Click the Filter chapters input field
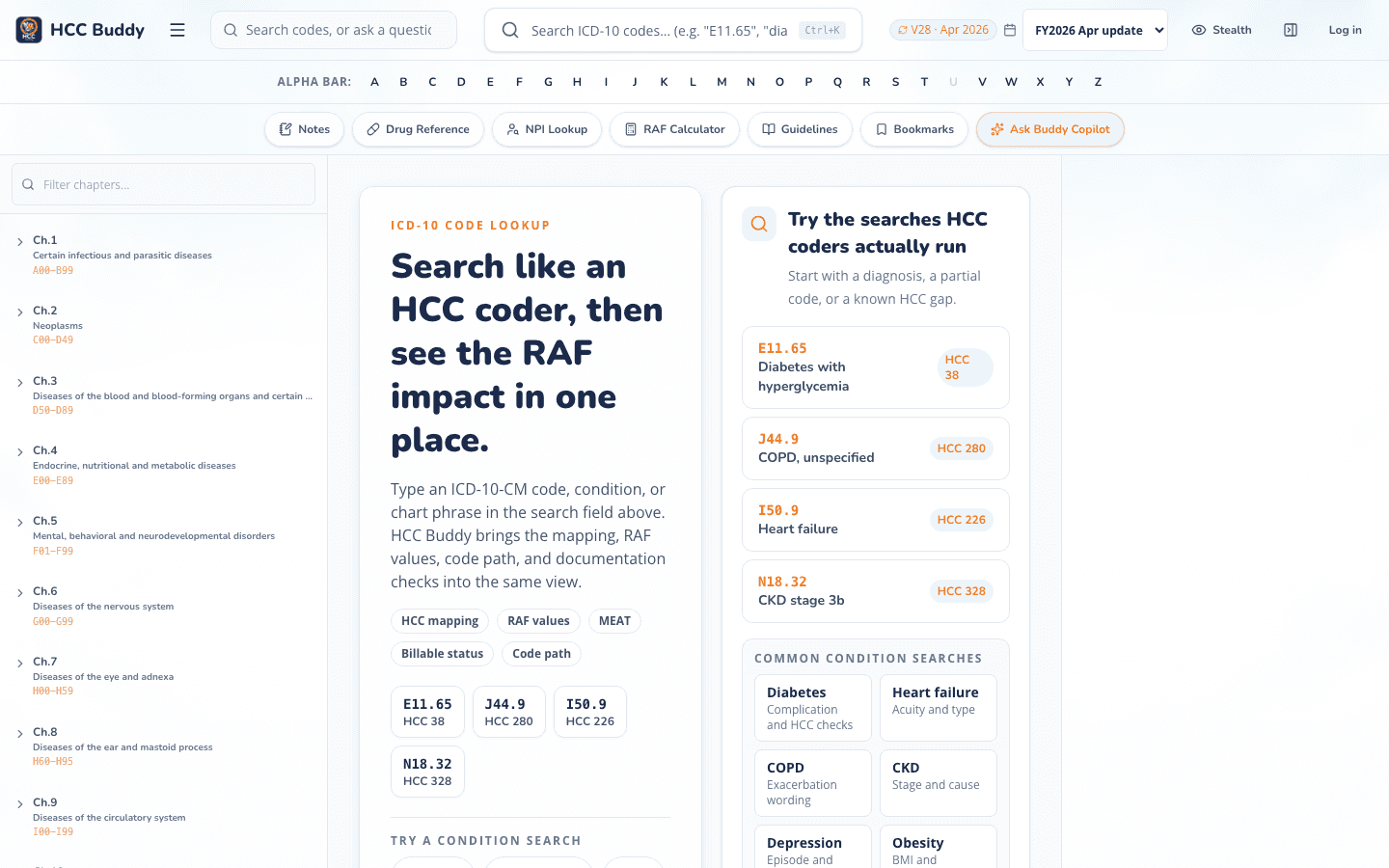The height and width of the screenshot is (868, 1389). pos(164,184)
